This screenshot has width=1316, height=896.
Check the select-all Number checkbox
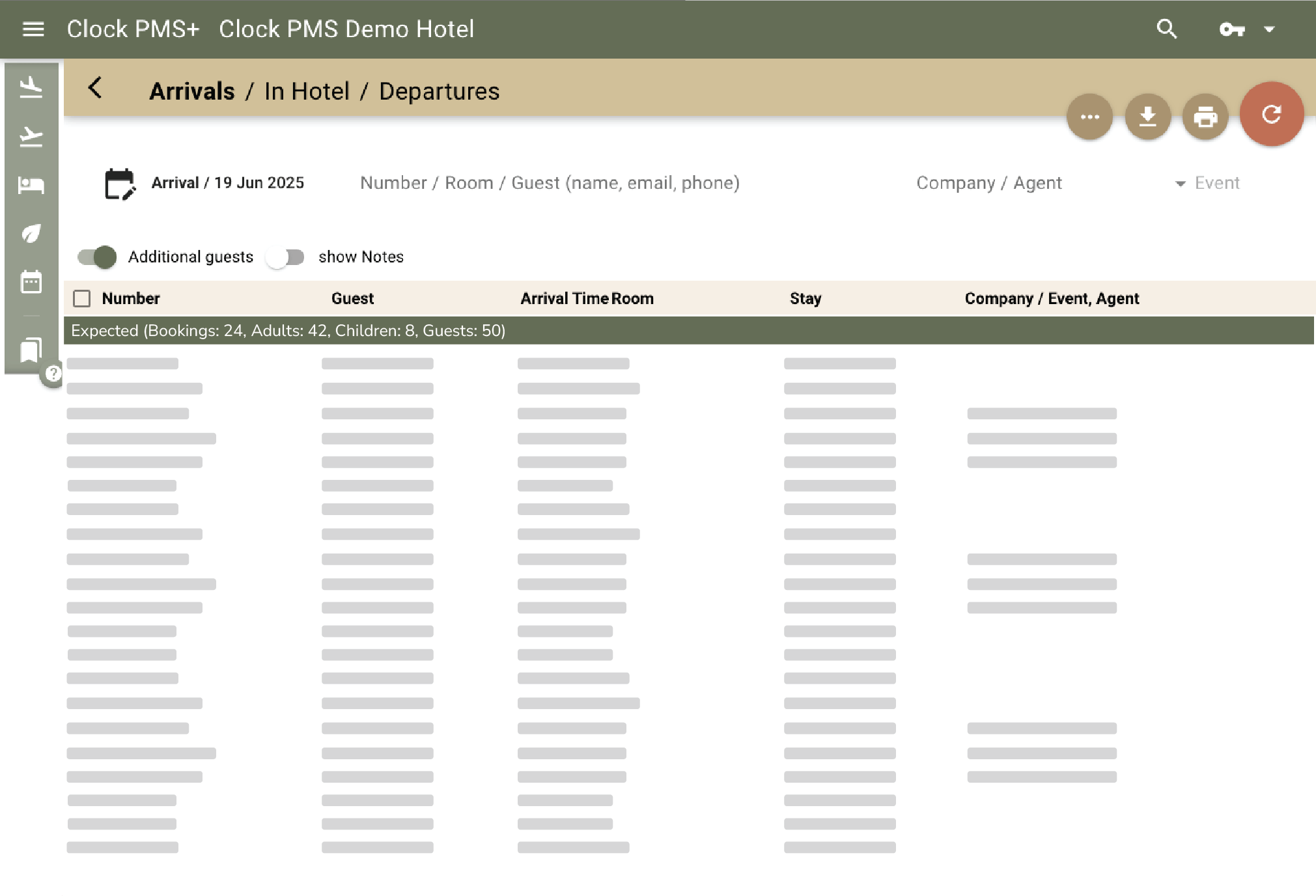point(82,299)
